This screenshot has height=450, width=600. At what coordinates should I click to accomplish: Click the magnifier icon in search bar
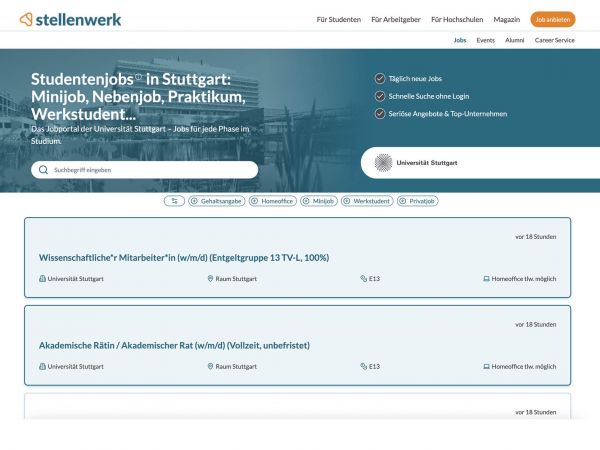43,170
